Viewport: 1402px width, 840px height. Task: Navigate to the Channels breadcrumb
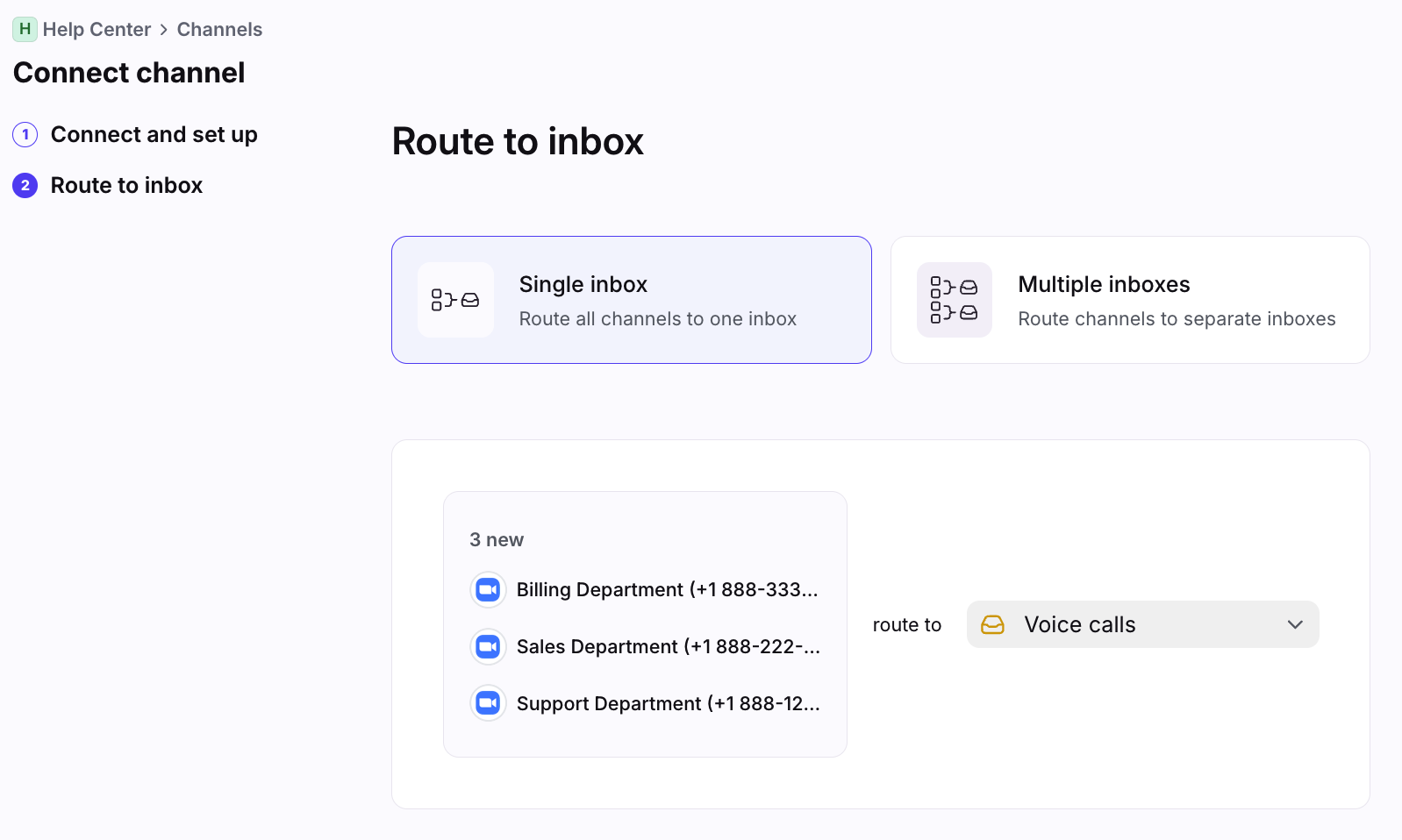tap(219, 30)
